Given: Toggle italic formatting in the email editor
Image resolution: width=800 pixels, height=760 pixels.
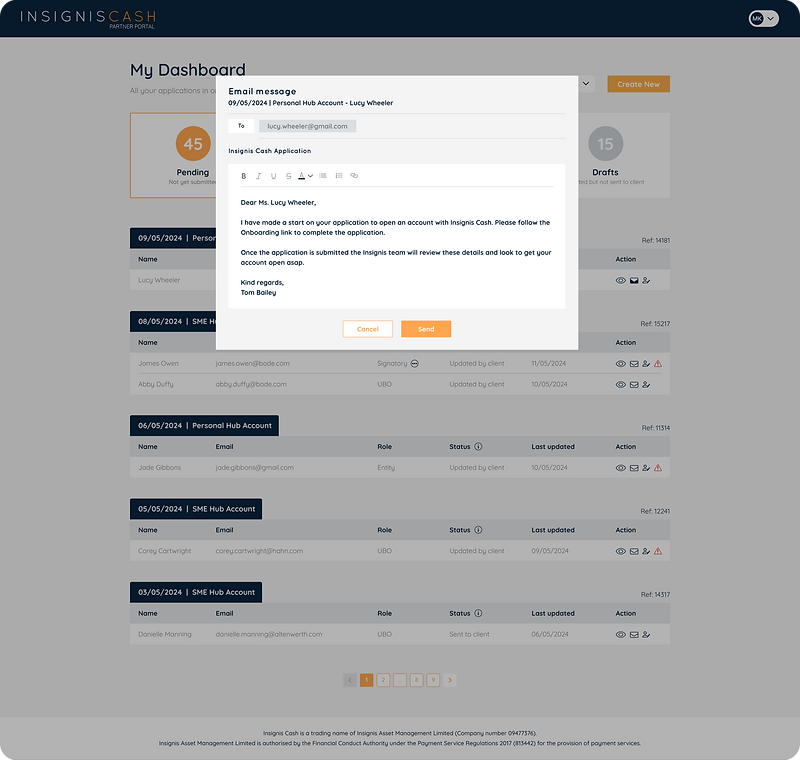Looking at the screenshot, I should click(x=258, y=176).
